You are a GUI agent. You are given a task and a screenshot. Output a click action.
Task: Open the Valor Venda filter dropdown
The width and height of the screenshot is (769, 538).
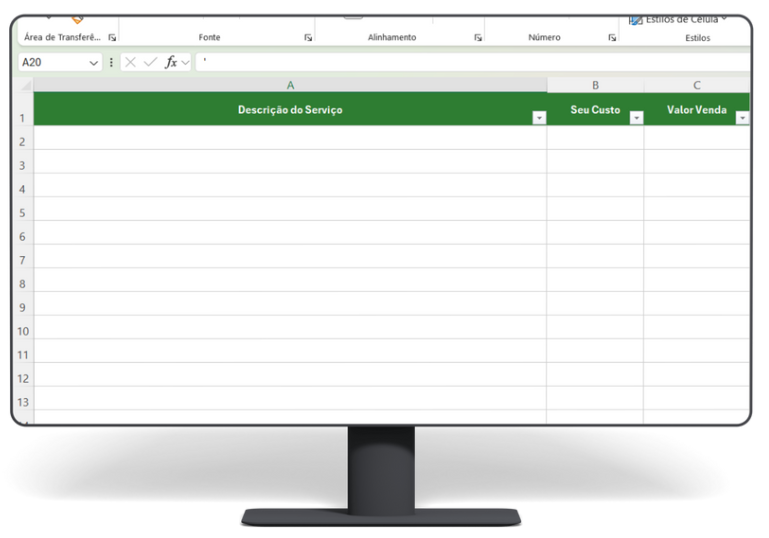coord(742,118)
